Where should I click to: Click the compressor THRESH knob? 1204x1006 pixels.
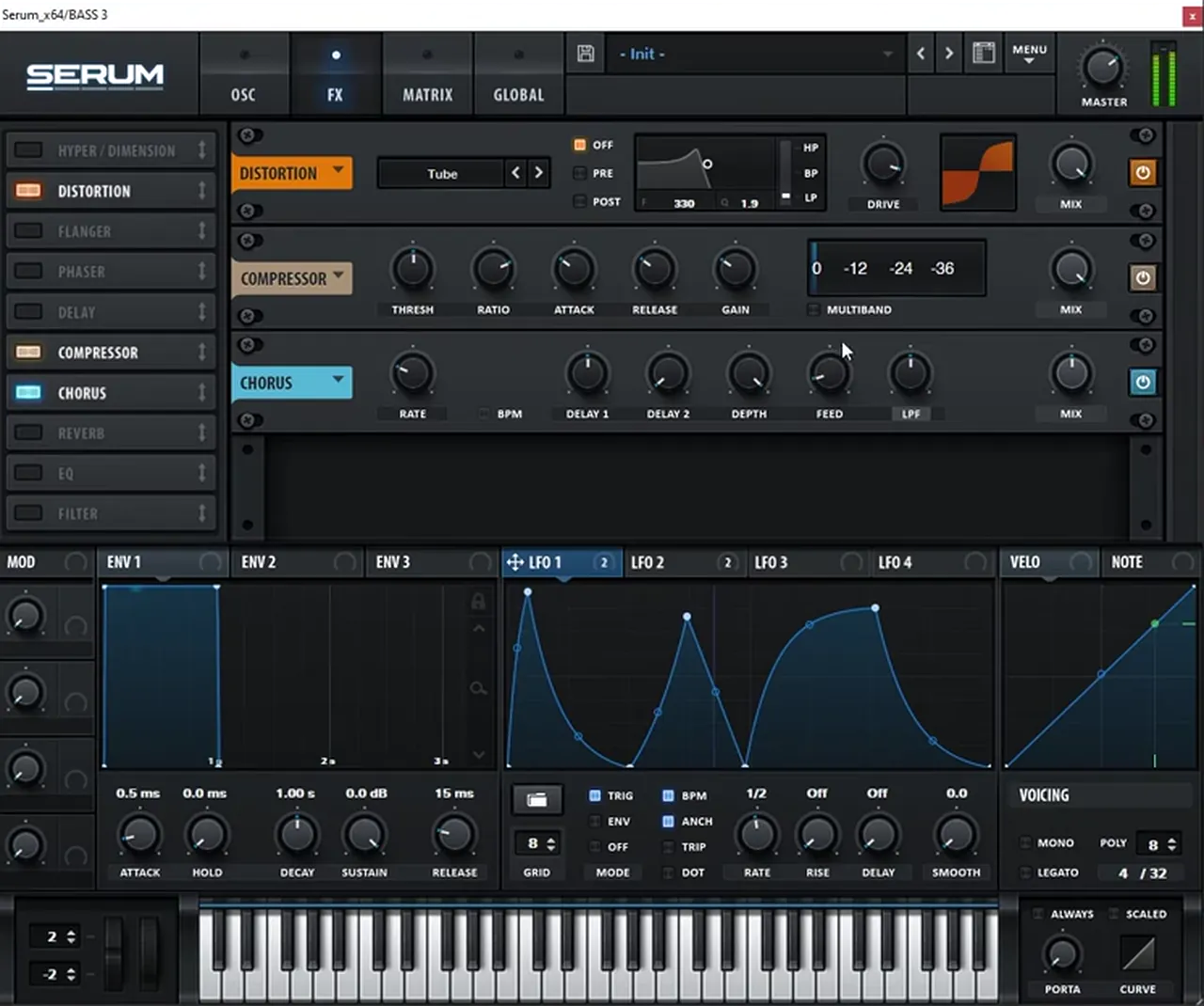coord(412,269)
